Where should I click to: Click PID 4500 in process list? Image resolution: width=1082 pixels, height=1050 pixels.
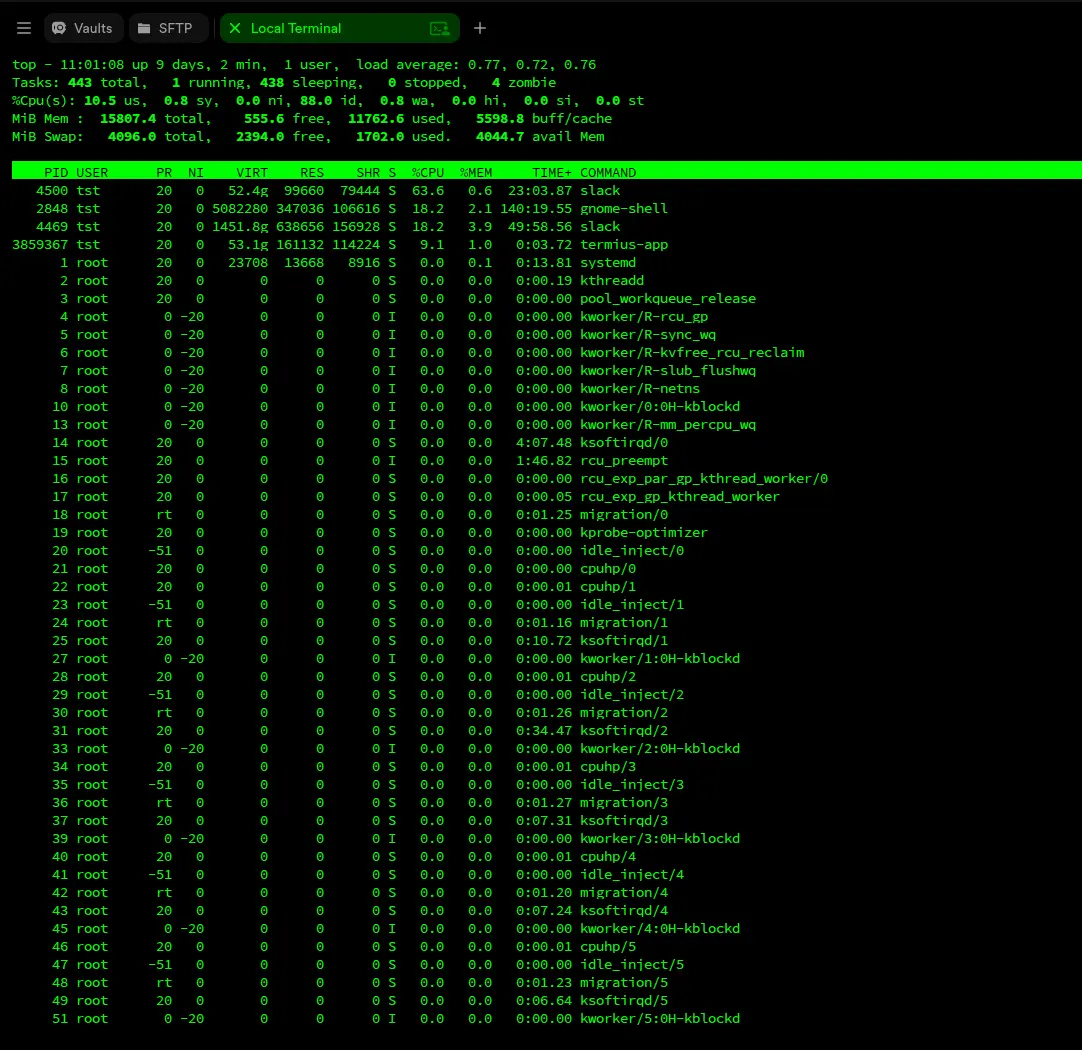(x=52, y=190)
